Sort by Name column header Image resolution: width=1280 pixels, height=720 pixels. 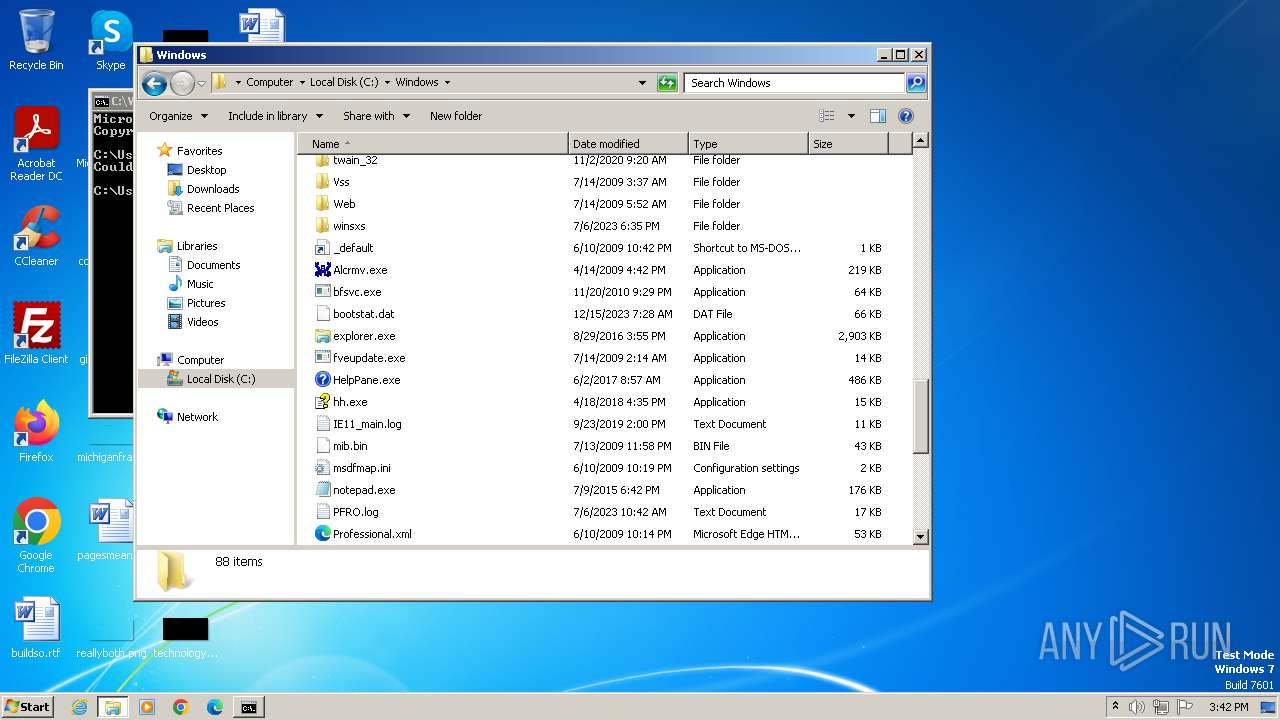[433, 144]
